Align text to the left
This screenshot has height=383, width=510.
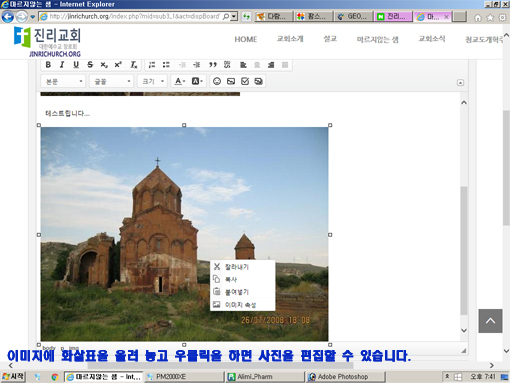243,65
